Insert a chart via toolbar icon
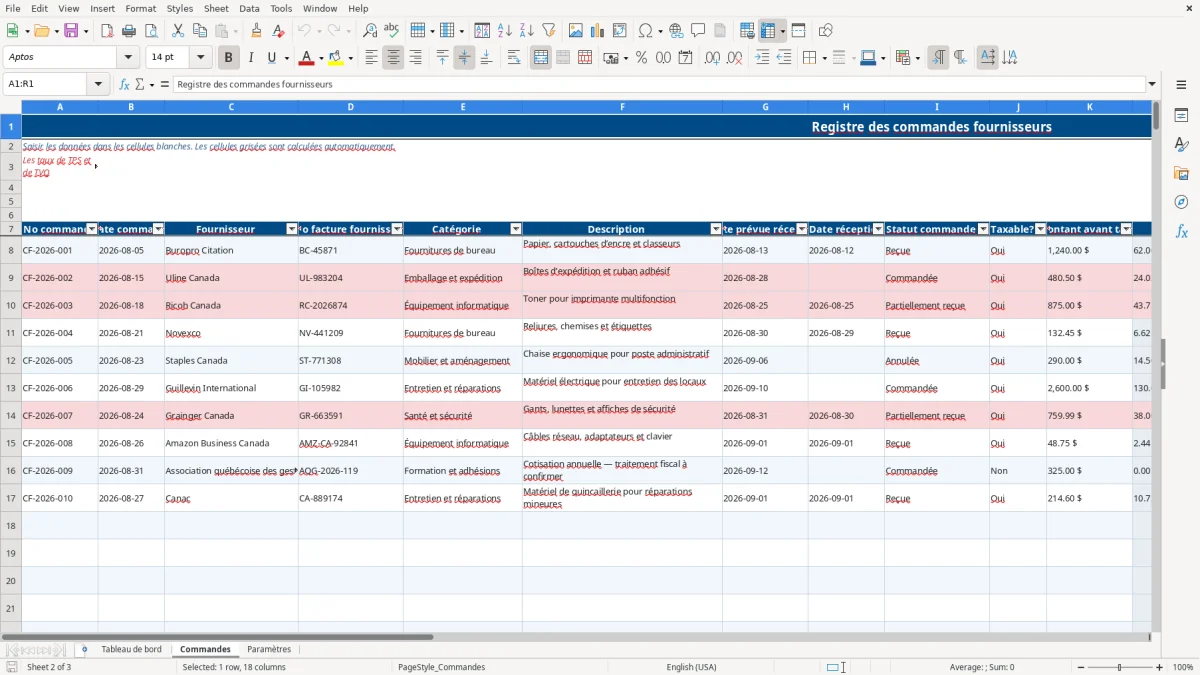The width and height of the screenshot is (1200, 675). 598,31
